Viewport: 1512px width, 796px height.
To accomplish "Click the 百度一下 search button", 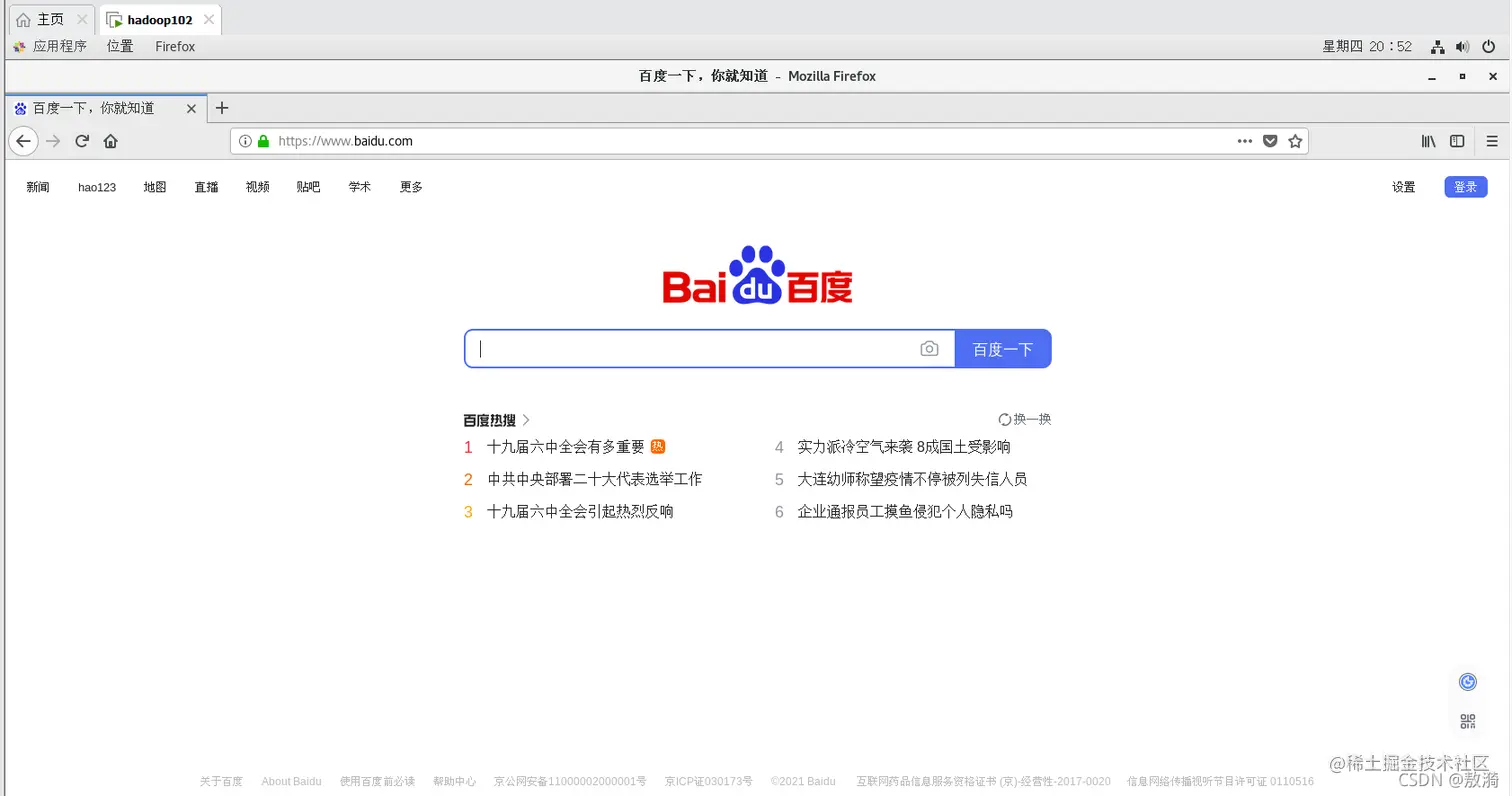I will 1003,349.
